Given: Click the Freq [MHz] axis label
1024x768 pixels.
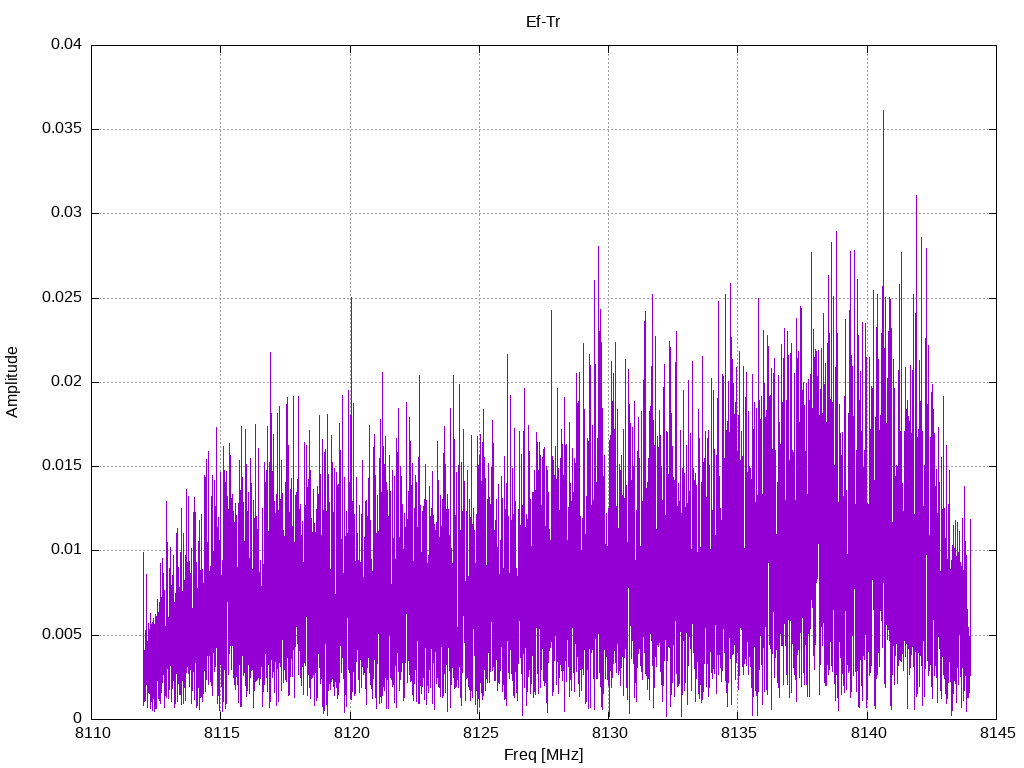Looking at the screenshot, I should pyautogui.click(x=543, y=755).
